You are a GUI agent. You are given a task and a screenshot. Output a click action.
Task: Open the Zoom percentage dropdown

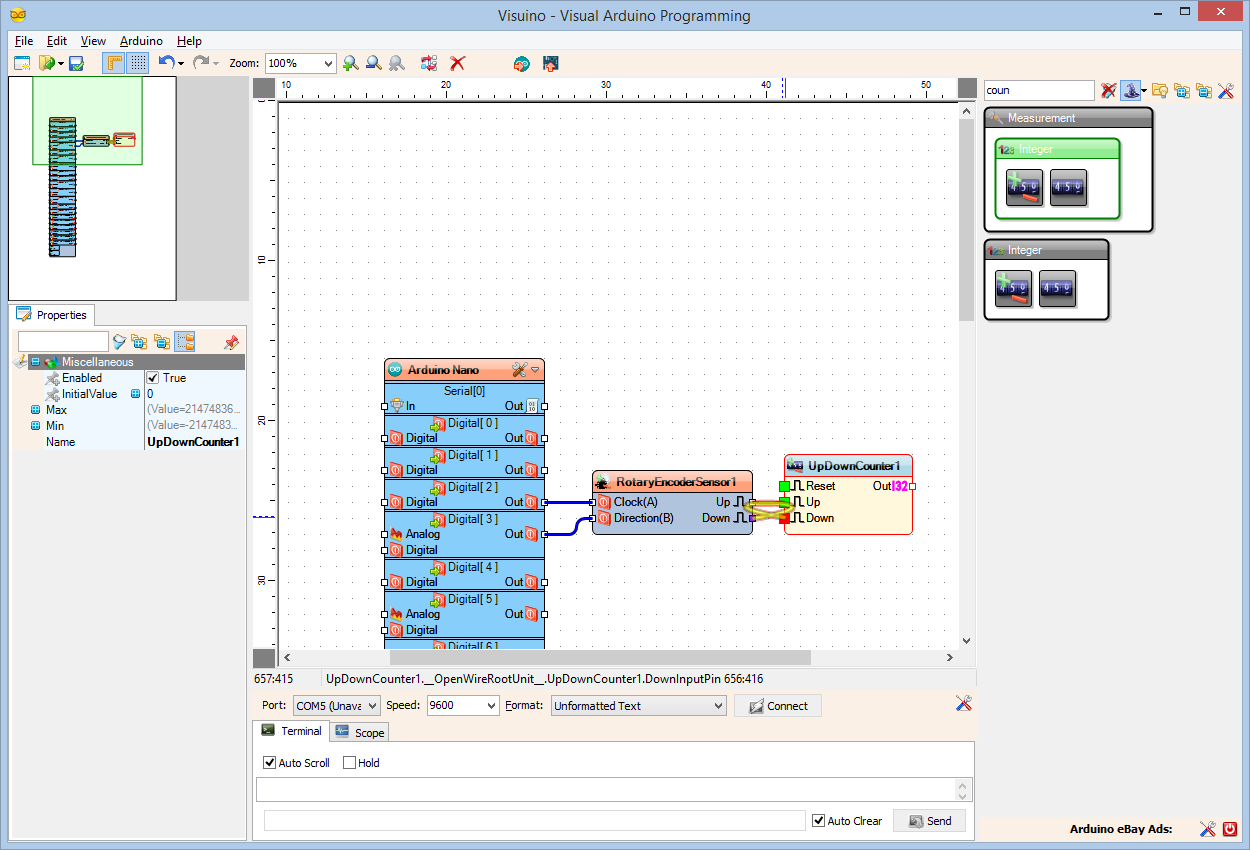[328, 63]
